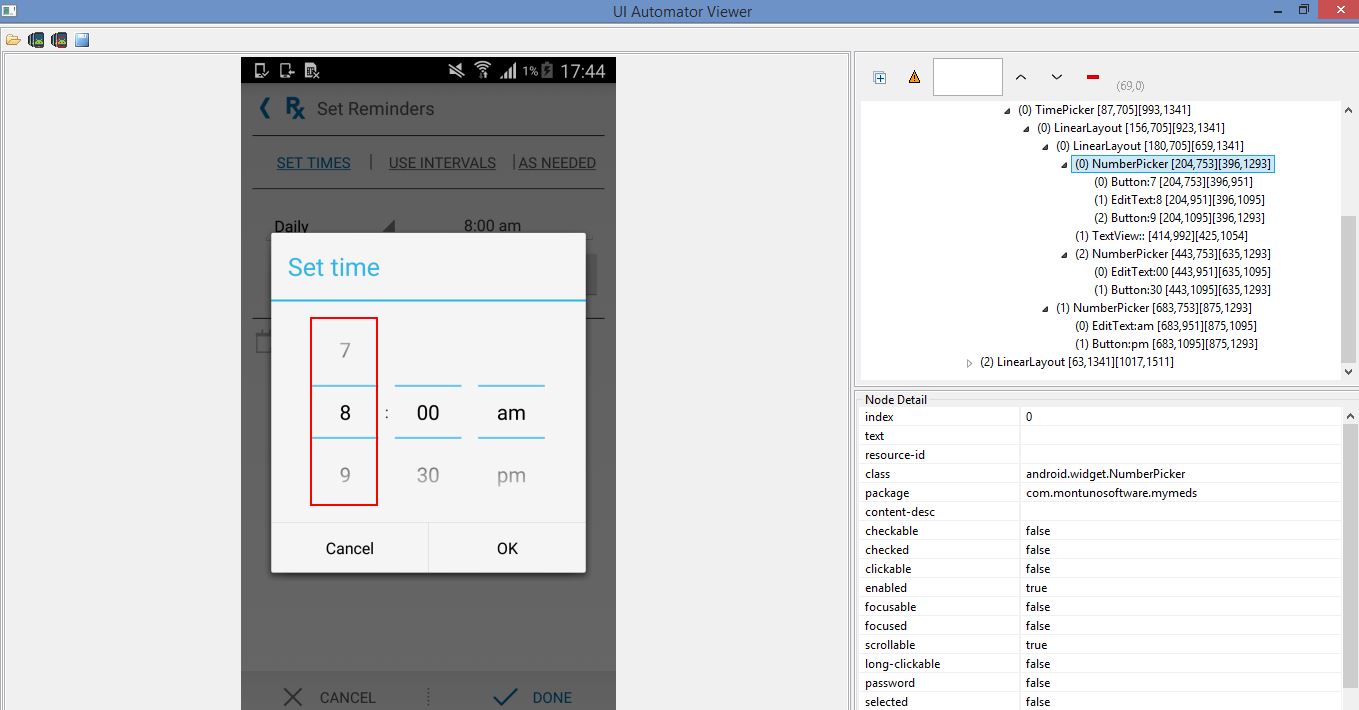This screenshot has width=1359, height=710.
Task: Select pm in the time picker
Action: coord(511,476)
